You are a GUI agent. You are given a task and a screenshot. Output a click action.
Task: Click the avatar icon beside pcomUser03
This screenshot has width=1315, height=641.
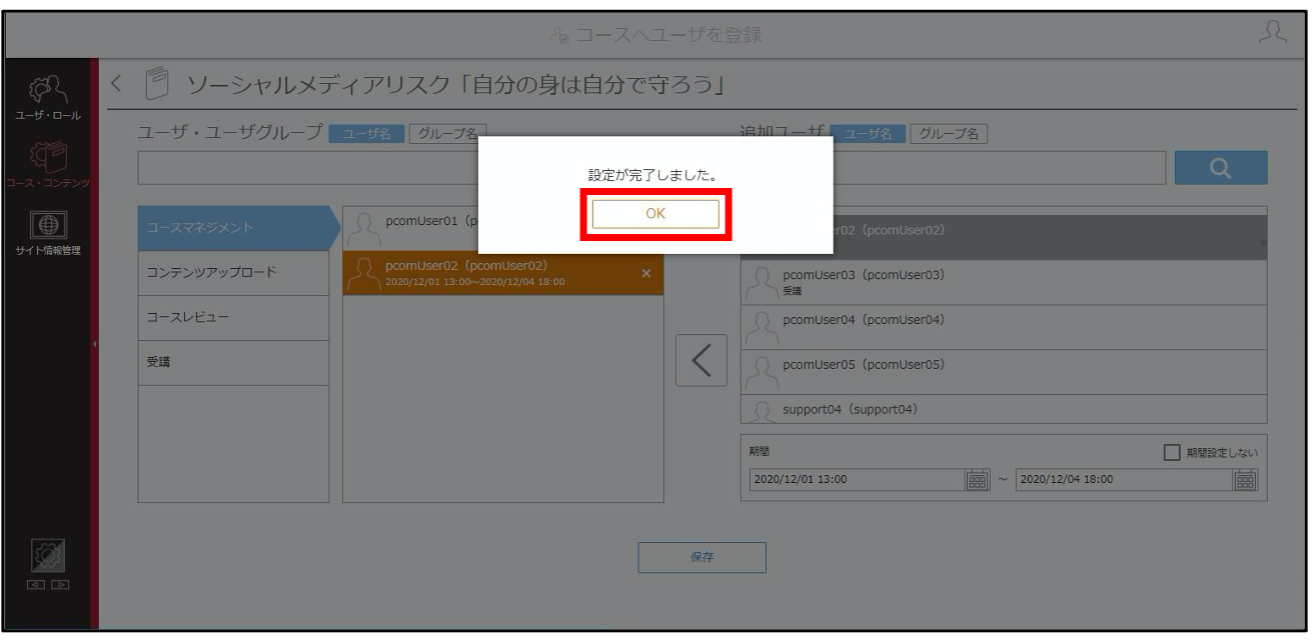763,283
